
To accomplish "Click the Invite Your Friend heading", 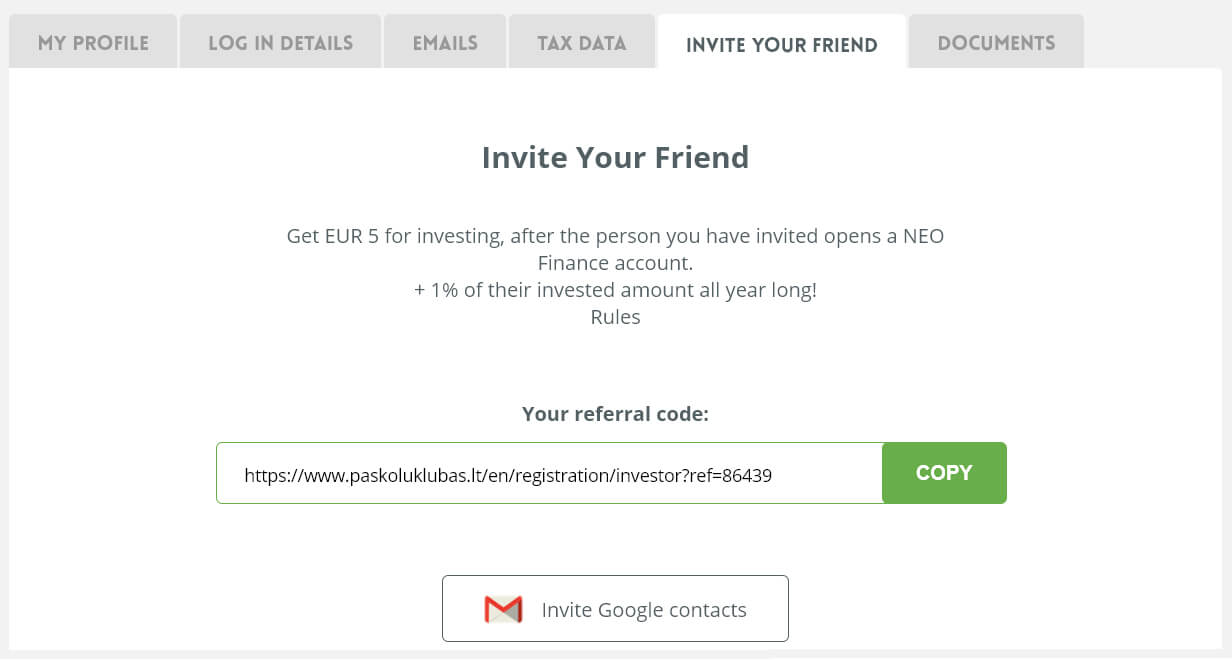I will coord(615,157).
